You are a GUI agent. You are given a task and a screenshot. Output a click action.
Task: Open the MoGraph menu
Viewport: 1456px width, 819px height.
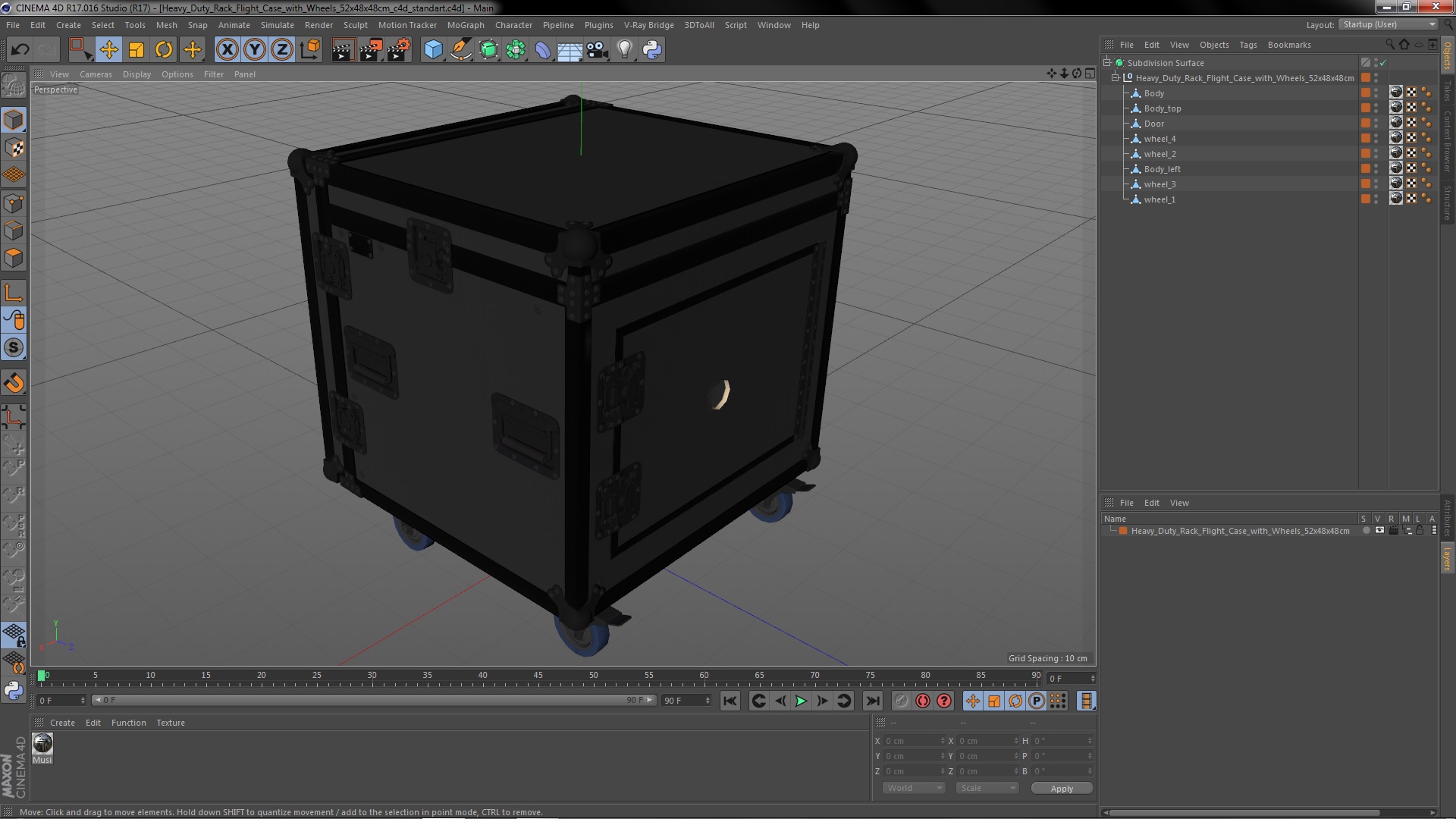[465, 25]
